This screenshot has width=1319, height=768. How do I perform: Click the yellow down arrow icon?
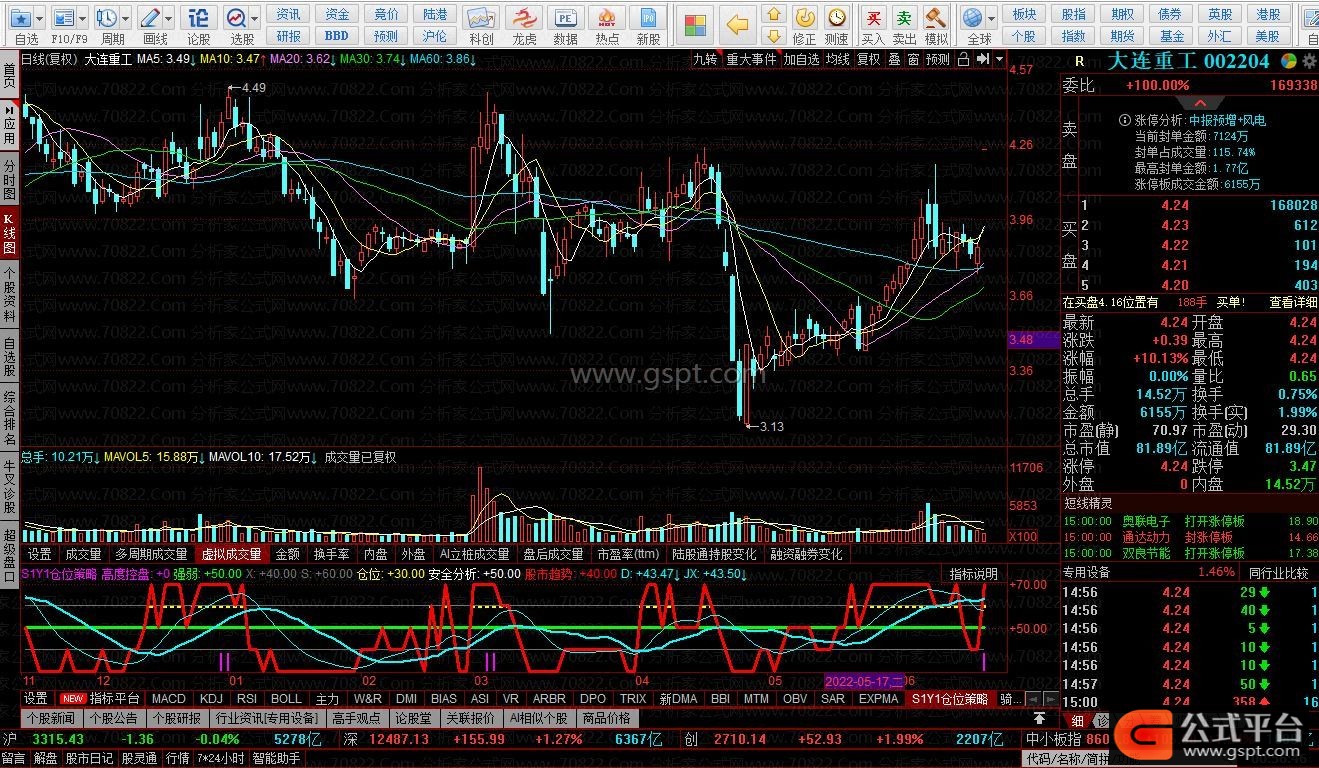tap(773, 38)
